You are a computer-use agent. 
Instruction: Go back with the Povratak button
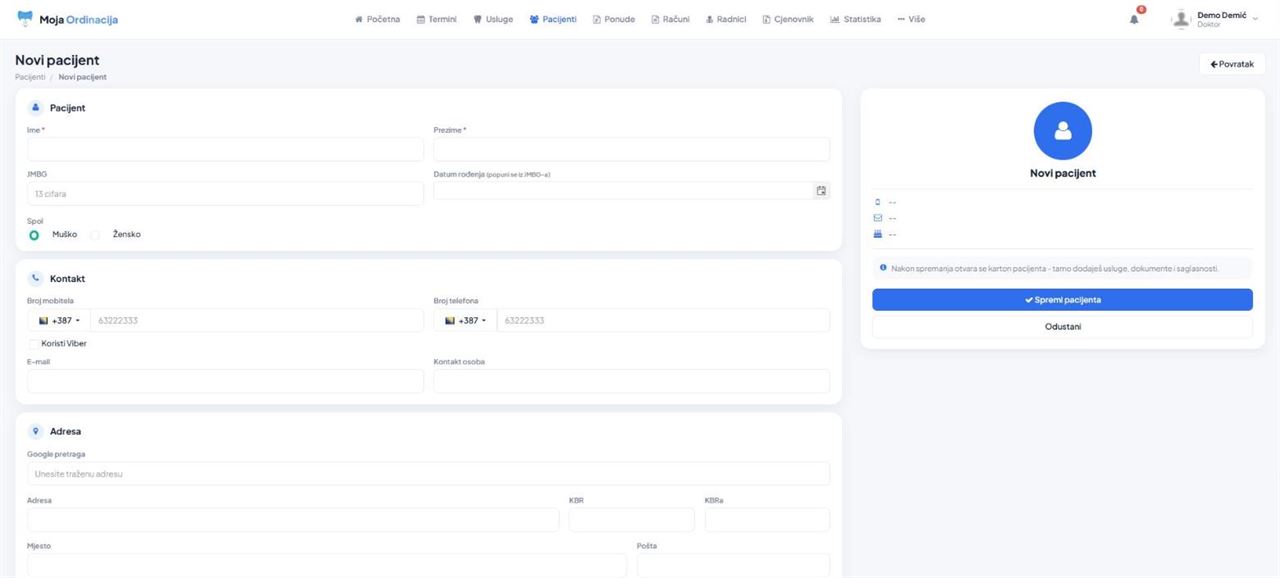point(1232,64)
